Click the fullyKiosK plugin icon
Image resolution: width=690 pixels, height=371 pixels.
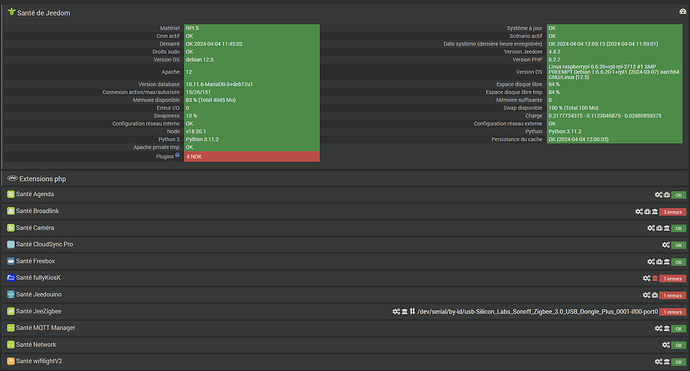(11, 278)
